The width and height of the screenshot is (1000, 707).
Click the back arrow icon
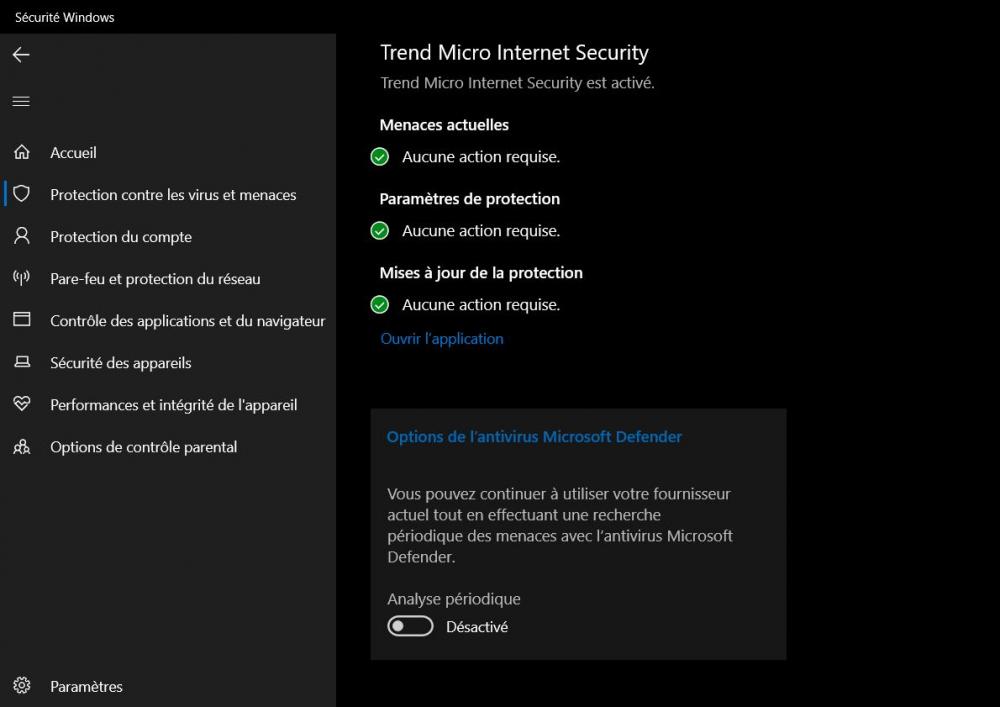coord(21,55)
